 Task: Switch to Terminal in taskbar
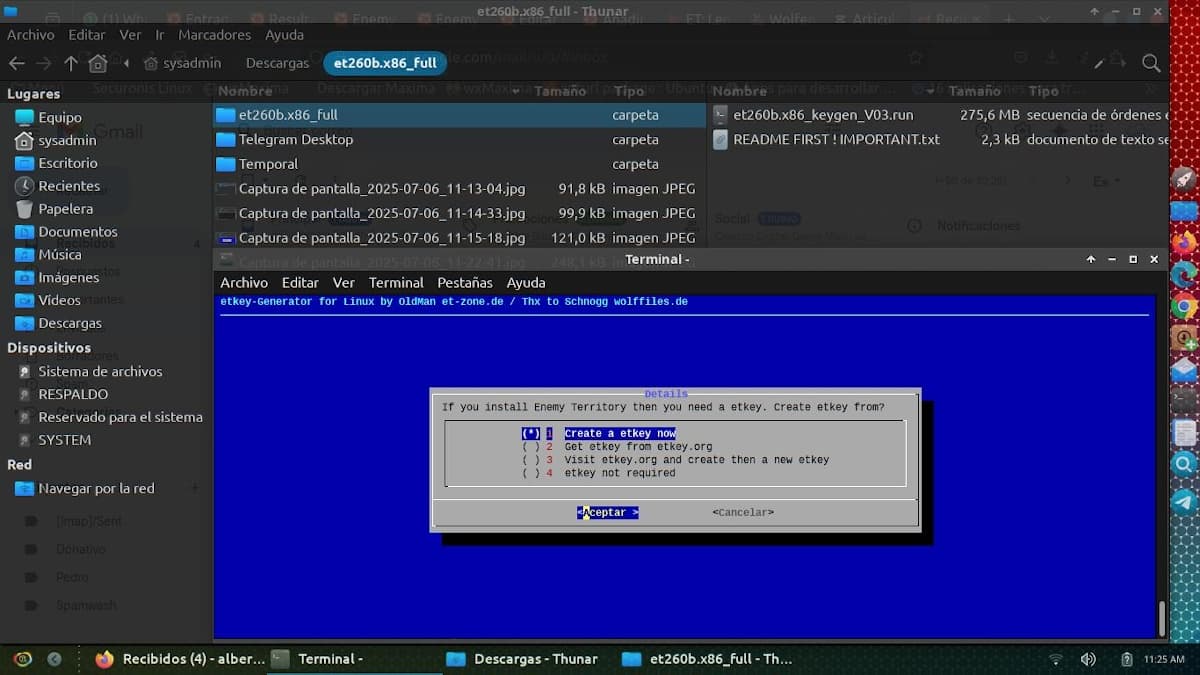tap(352, 659)
